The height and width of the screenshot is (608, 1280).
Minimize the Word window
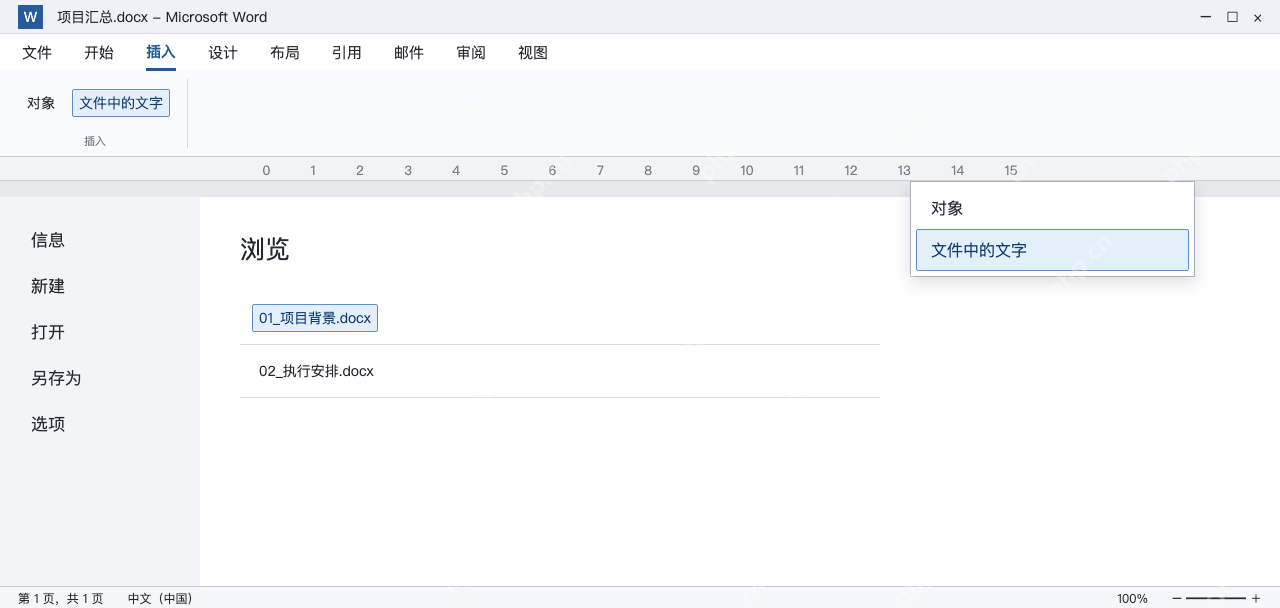coord(1207,17)
